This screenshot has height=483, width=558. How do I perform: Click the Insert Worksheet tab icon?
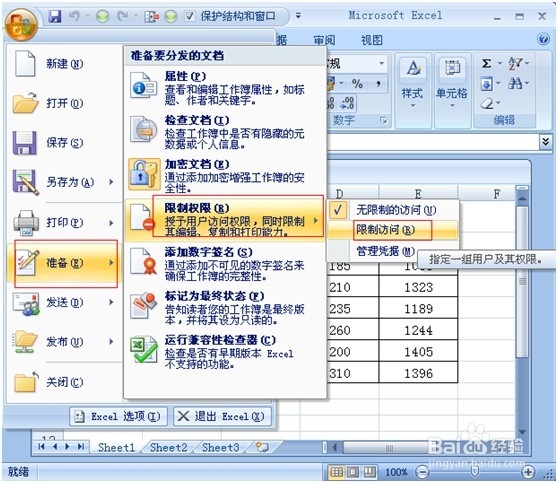[262, 447]
